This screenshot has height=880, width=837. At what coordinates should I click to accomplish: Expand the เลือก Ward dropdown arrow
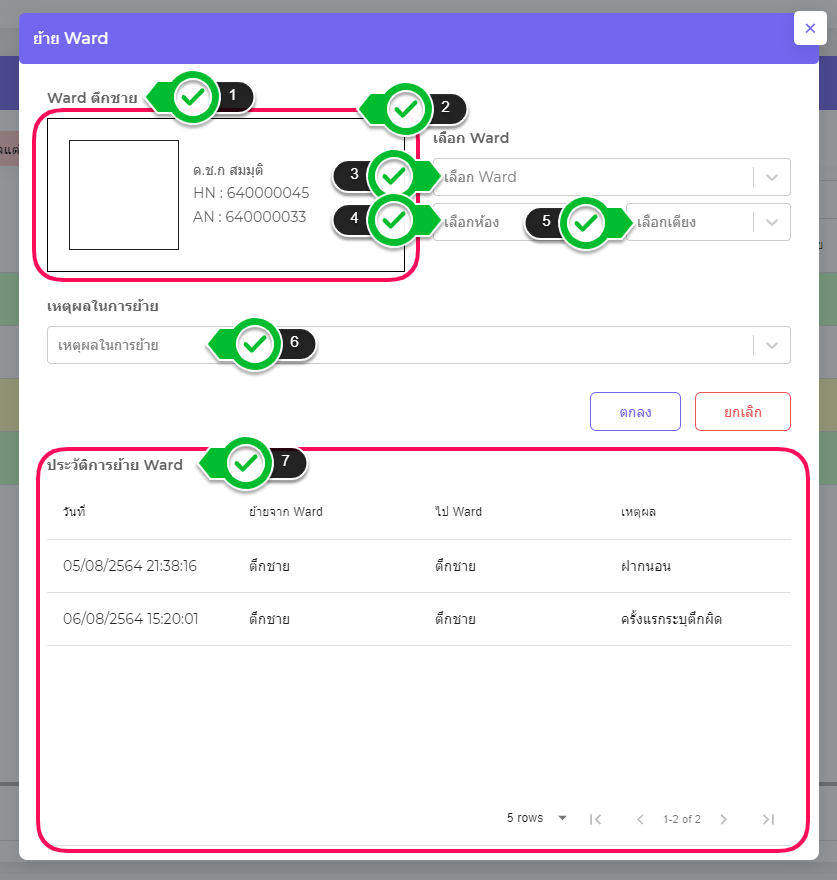click(771, 177)
